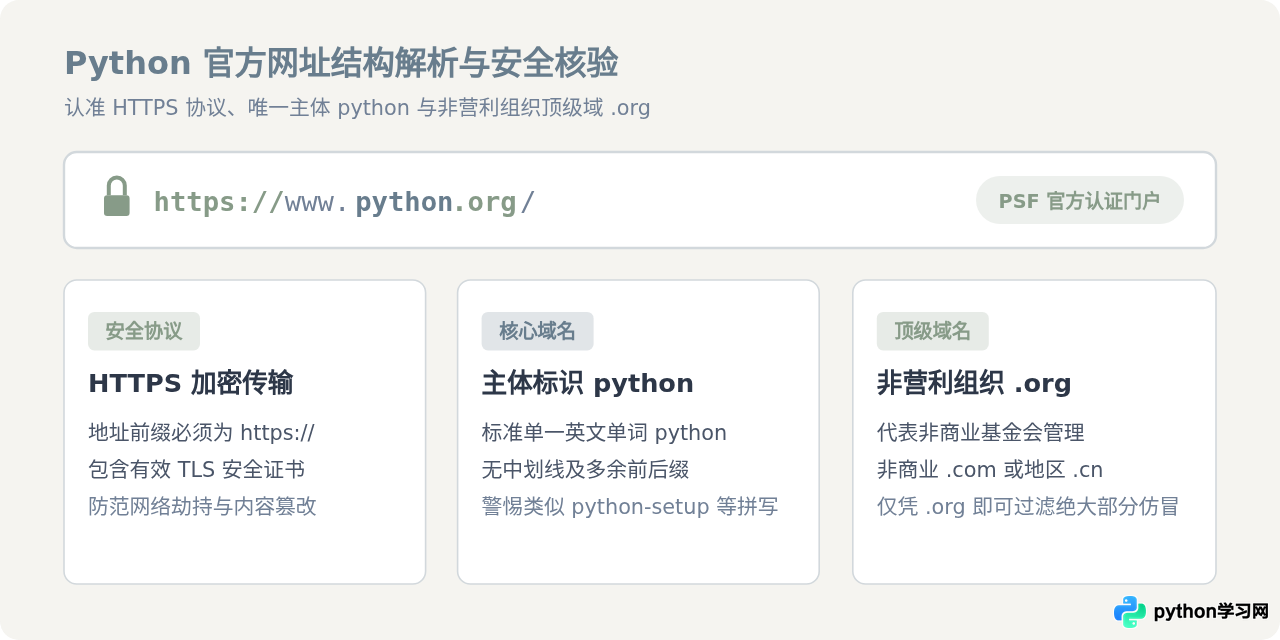Click the heading 主体标识 python
Screen dimensions: 1280x640
click(588, 383)
